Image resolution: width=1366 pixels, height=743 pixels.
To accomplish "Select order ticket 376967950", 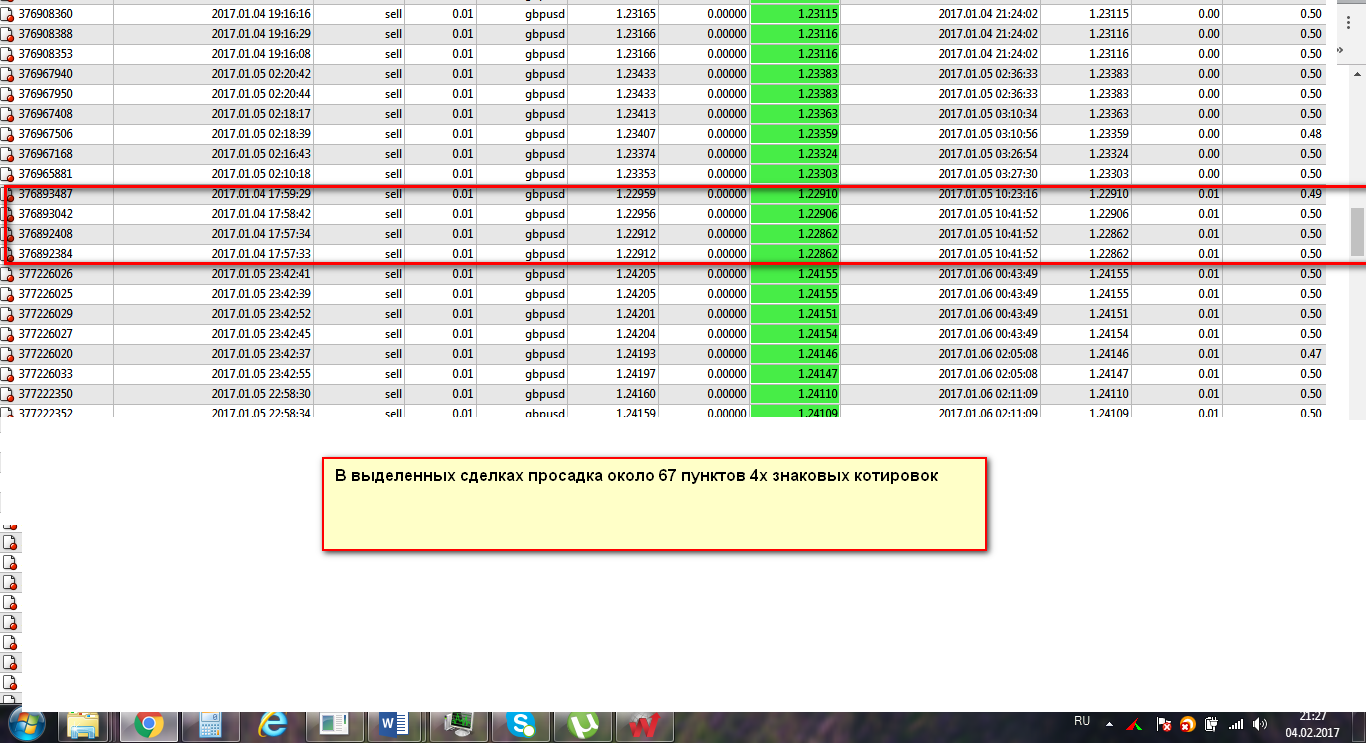I will coord(46,94).
